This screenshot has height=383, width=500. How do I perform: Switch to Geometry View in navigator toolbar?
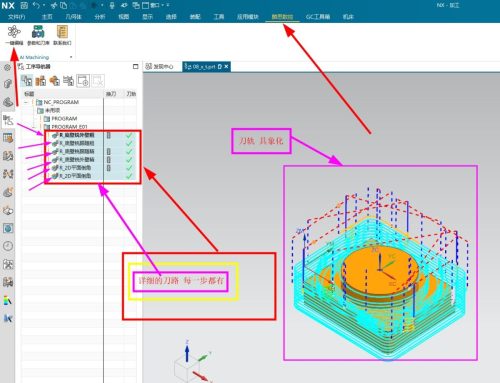54,81
